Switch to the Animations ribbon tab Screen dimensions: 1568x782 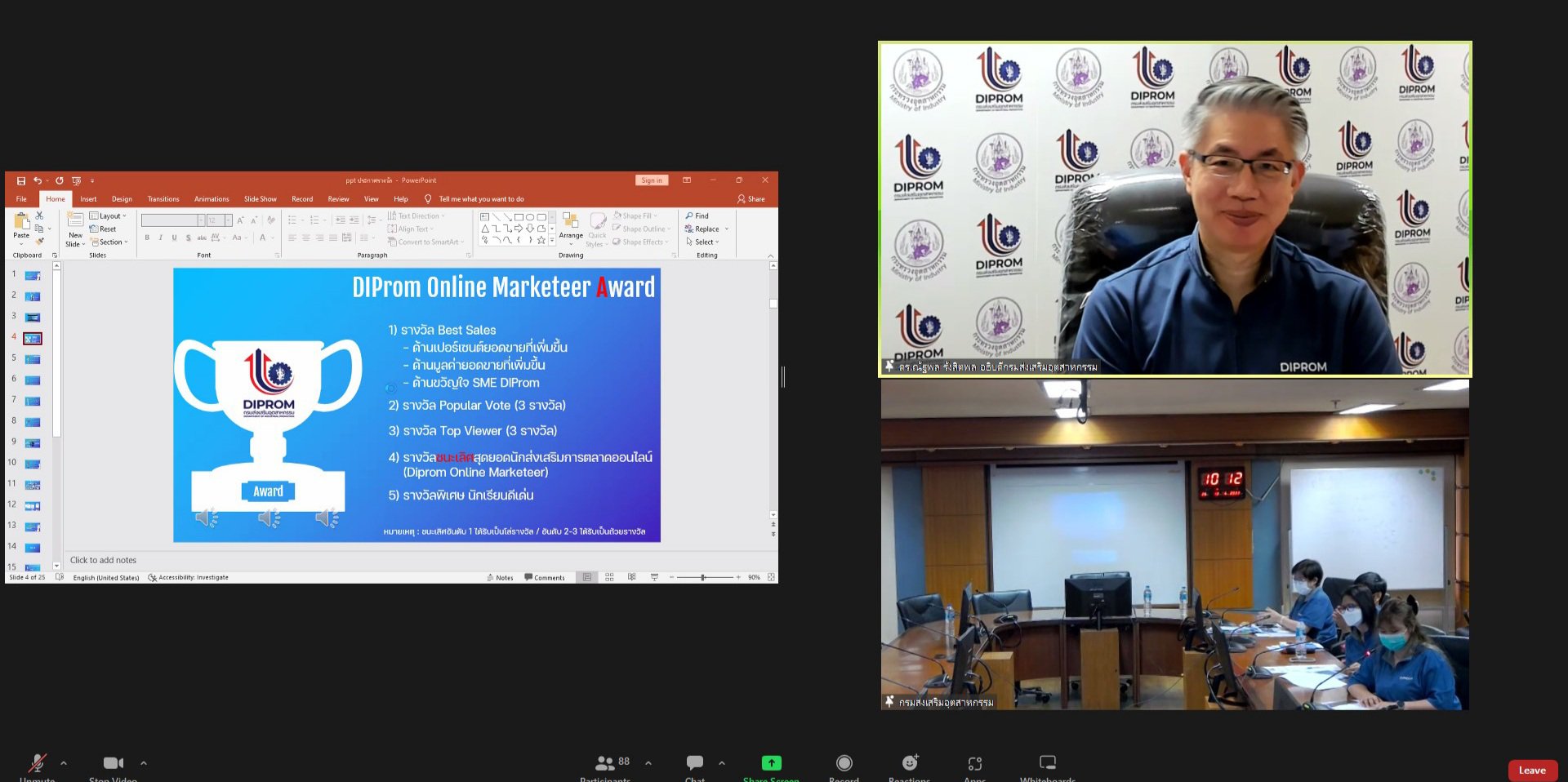(x=212, y=199)
